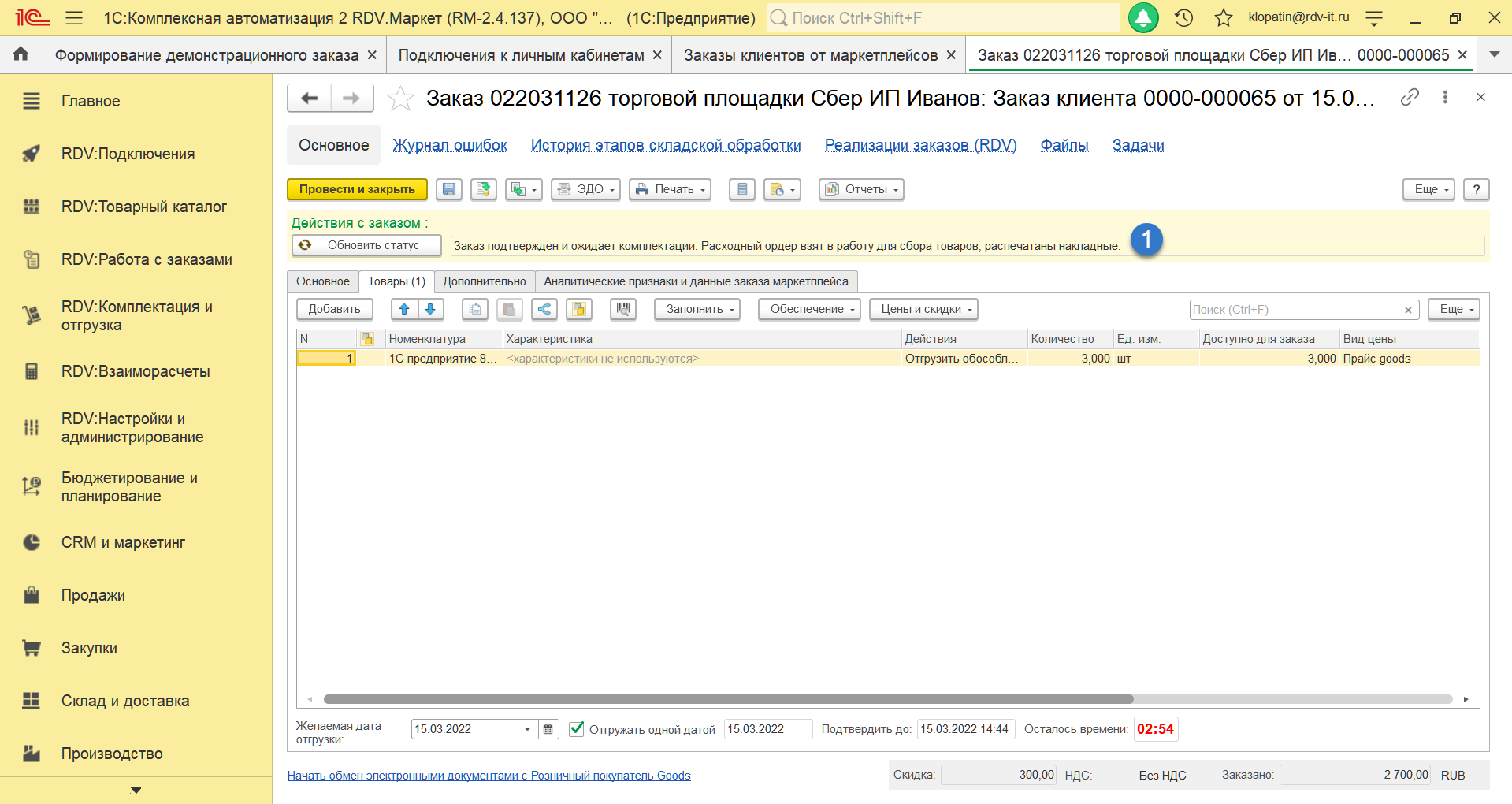Open history clock icon in title bar
Viewport: 1512px width, 804px height.
[1183, 18]
